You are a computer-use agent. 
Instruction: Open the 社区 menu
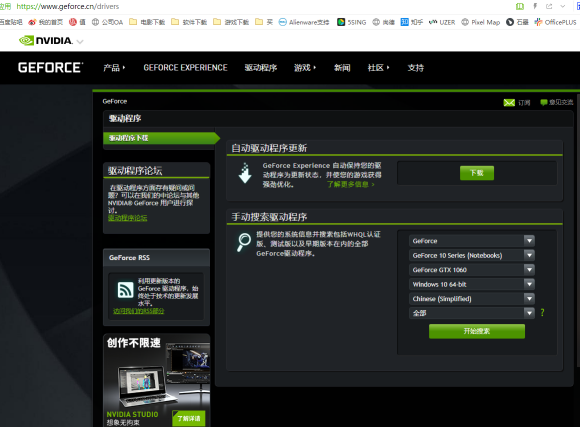click(378, 68)
